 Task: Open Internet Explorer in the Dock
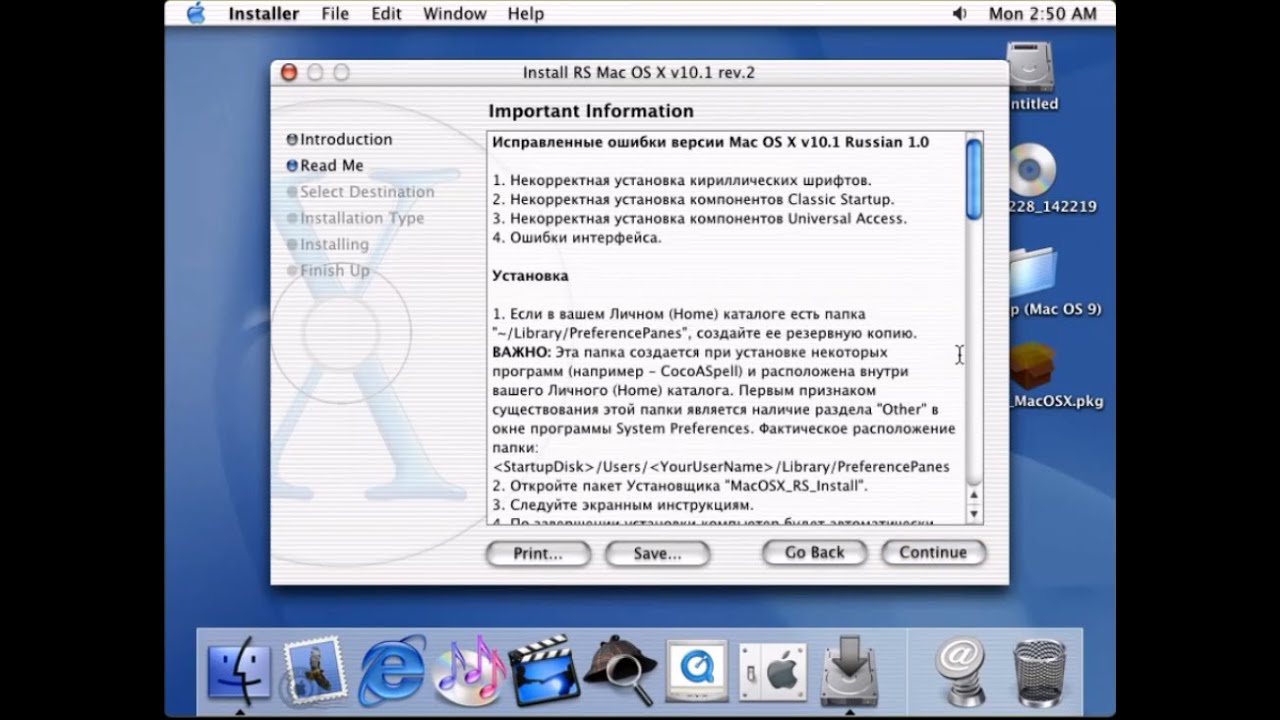click(391, 669)
